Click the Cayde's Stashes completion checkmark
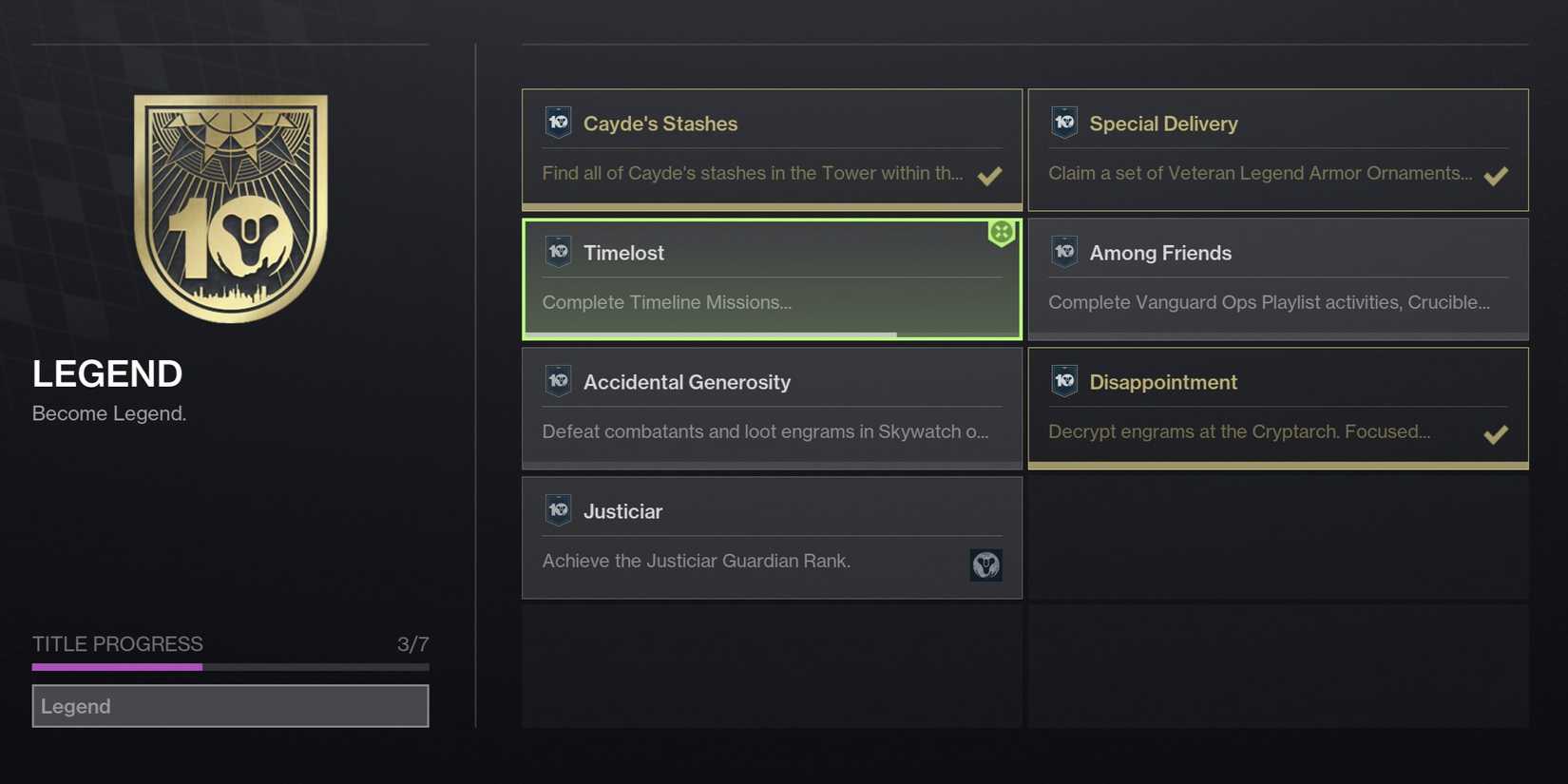Screen dimensions: 1568x784 pos(989,176)
